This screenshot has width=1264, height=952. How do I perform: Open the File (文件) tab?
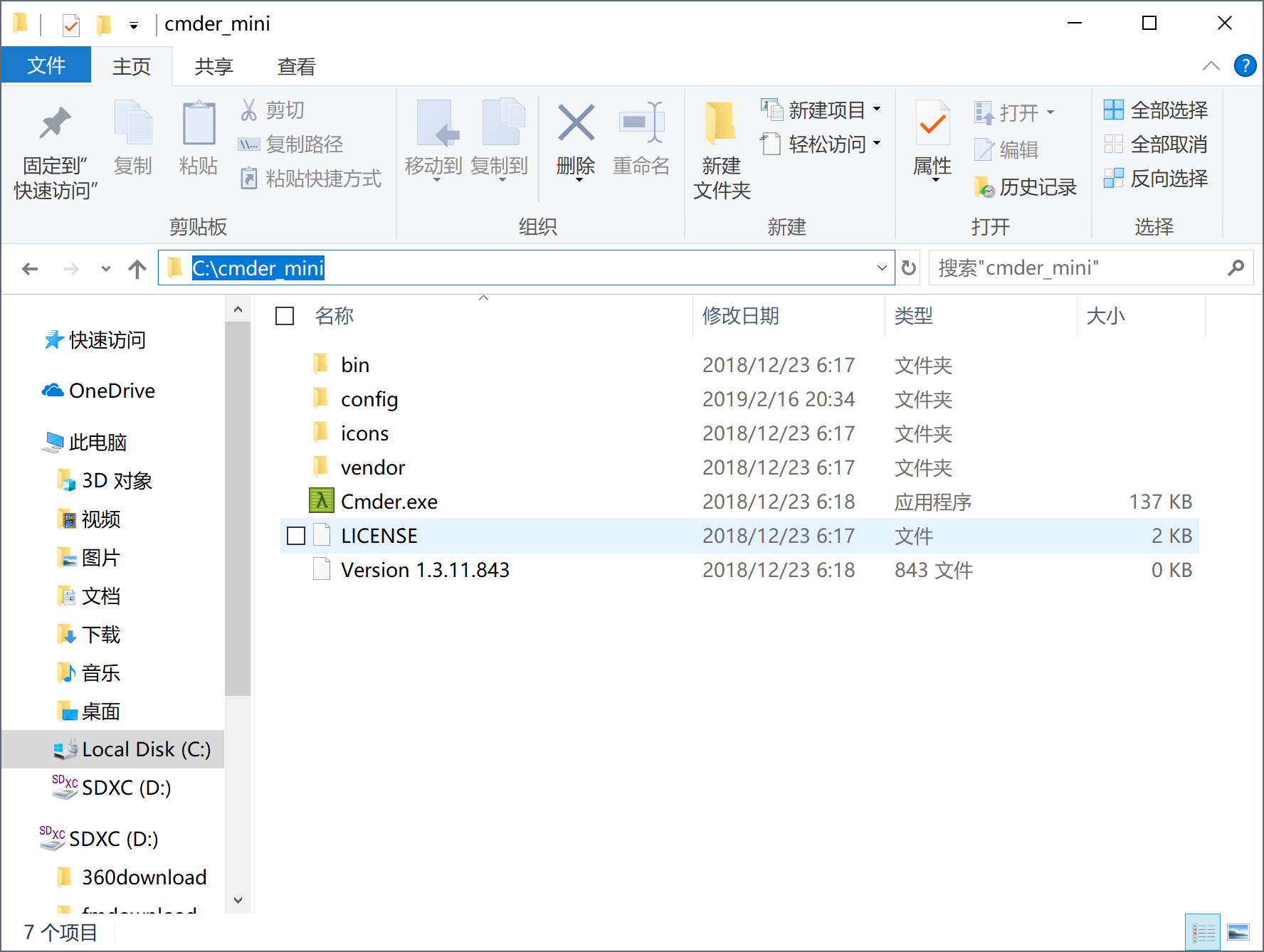coord(46,65)
